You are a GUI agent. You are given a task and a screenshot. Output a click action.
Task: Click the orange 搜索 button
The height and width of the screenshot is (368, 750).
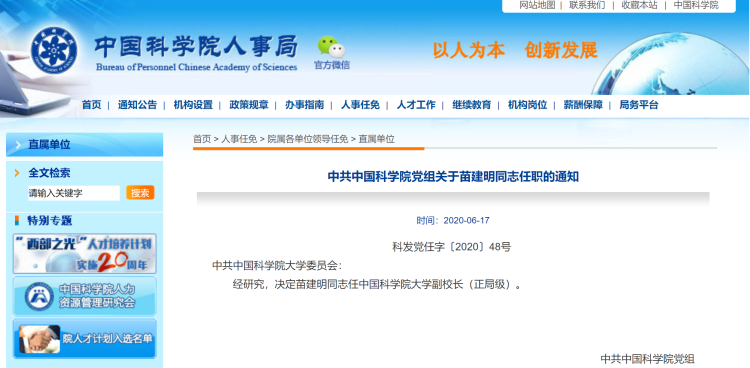coord(140,193)
